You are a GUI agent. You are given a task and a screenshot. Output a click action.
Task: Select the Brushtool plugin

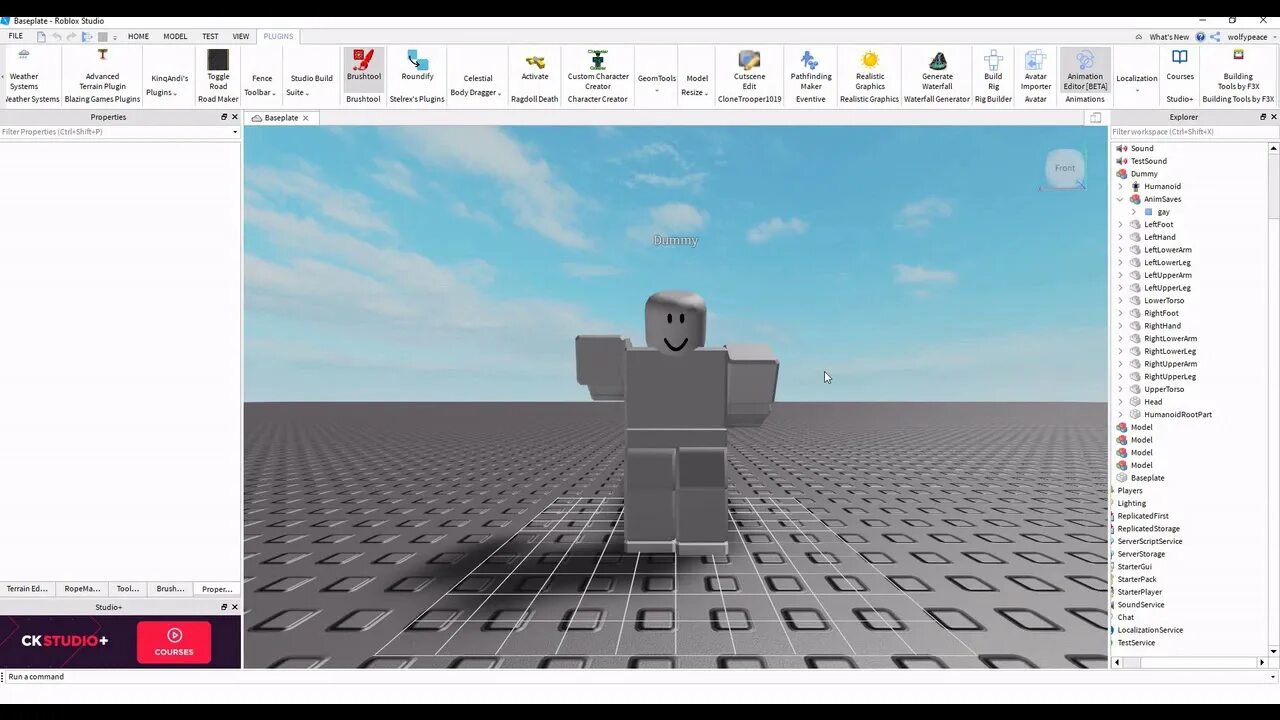click(x=364, y=70)
